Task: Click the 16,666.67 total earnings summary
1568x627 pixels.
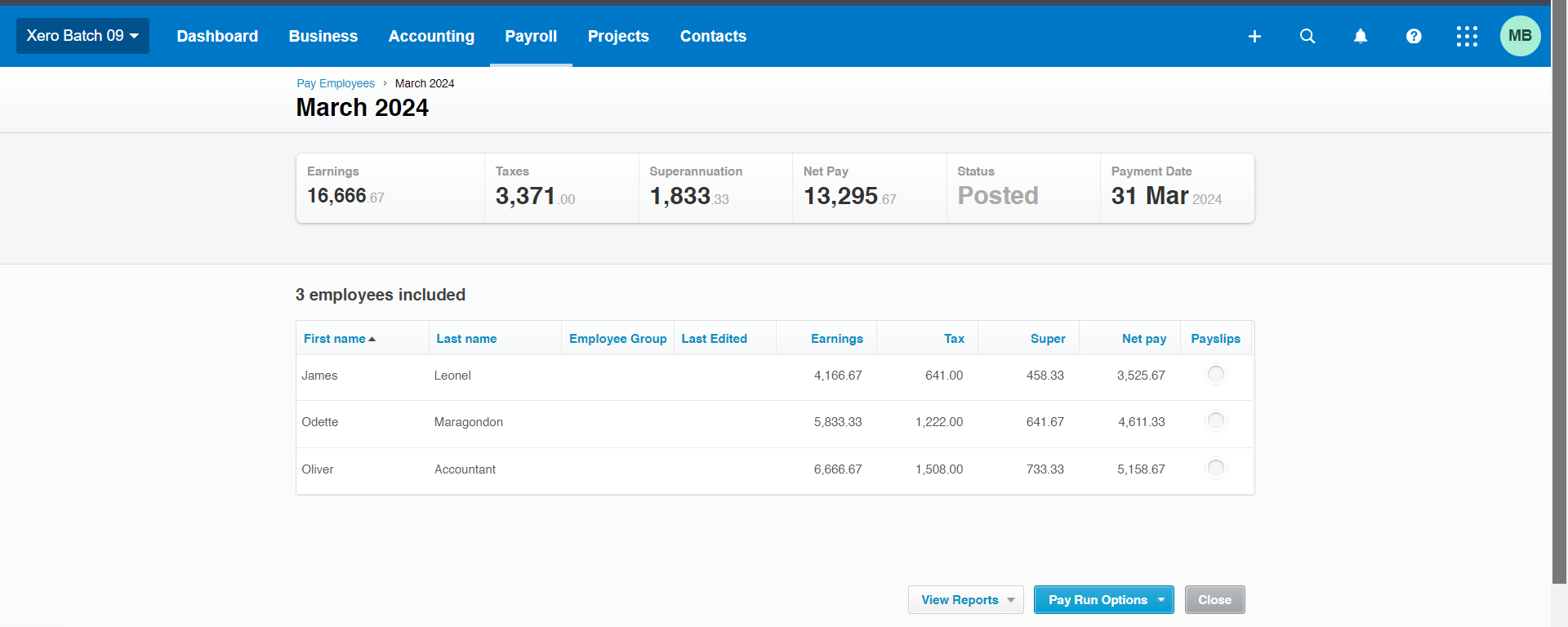Action: pyautogui.click(x=345, y=196)
